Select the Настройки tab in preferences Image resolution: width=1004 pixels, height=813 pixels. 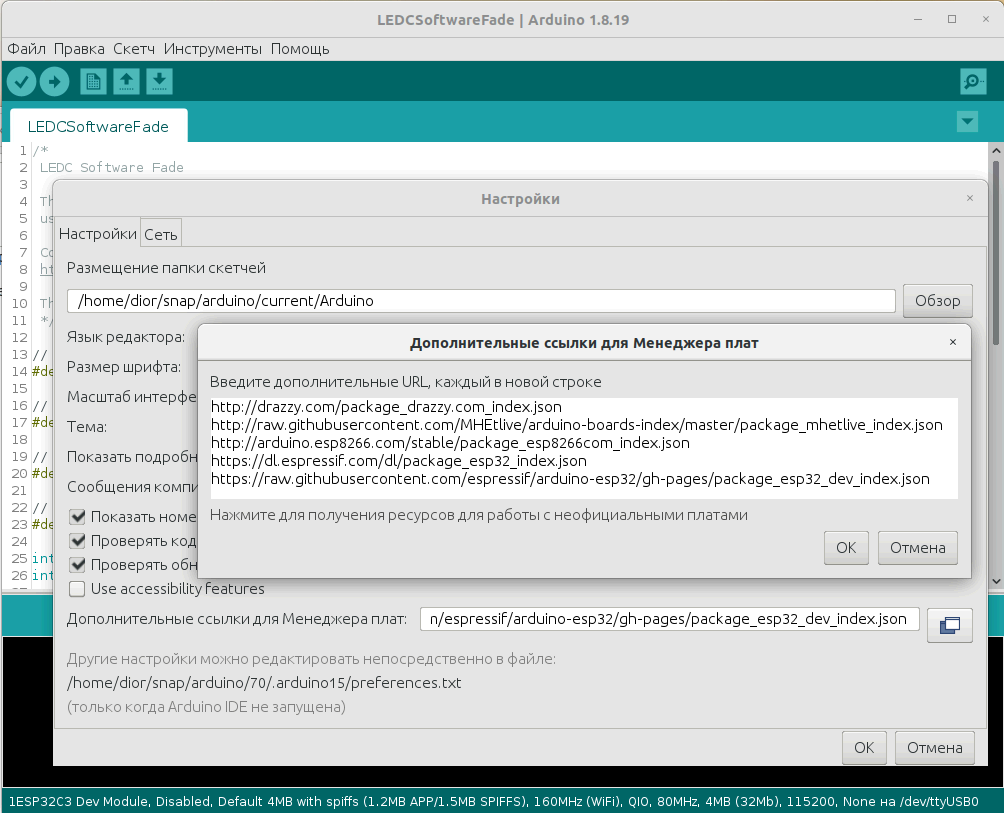98,234
